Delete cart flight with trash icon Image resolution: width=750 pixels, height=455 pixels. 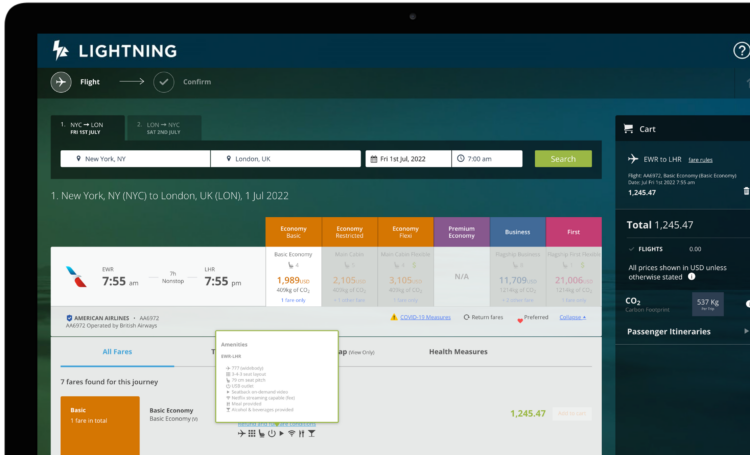tap(746, 191)
